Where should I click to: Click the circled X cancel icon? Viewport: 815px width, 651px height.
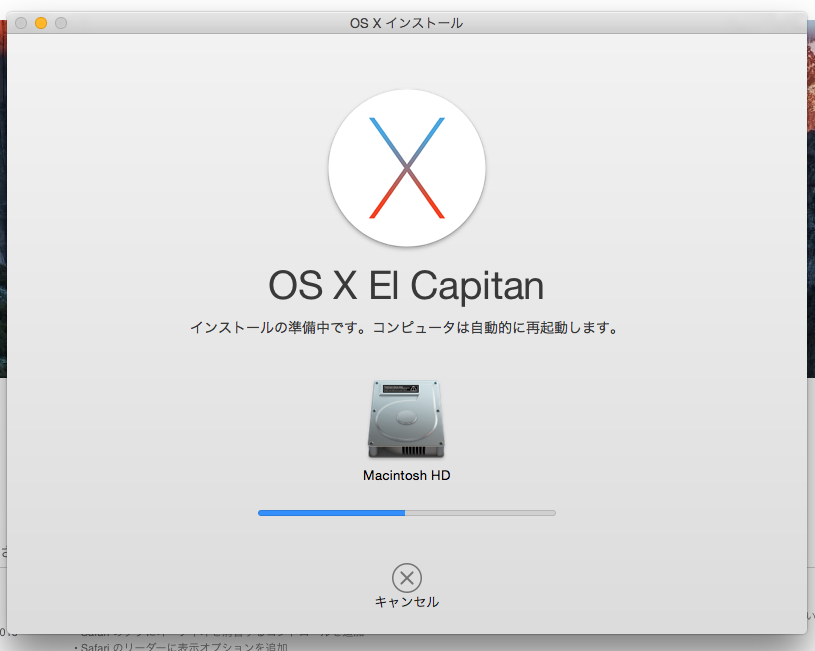[406, 578]
